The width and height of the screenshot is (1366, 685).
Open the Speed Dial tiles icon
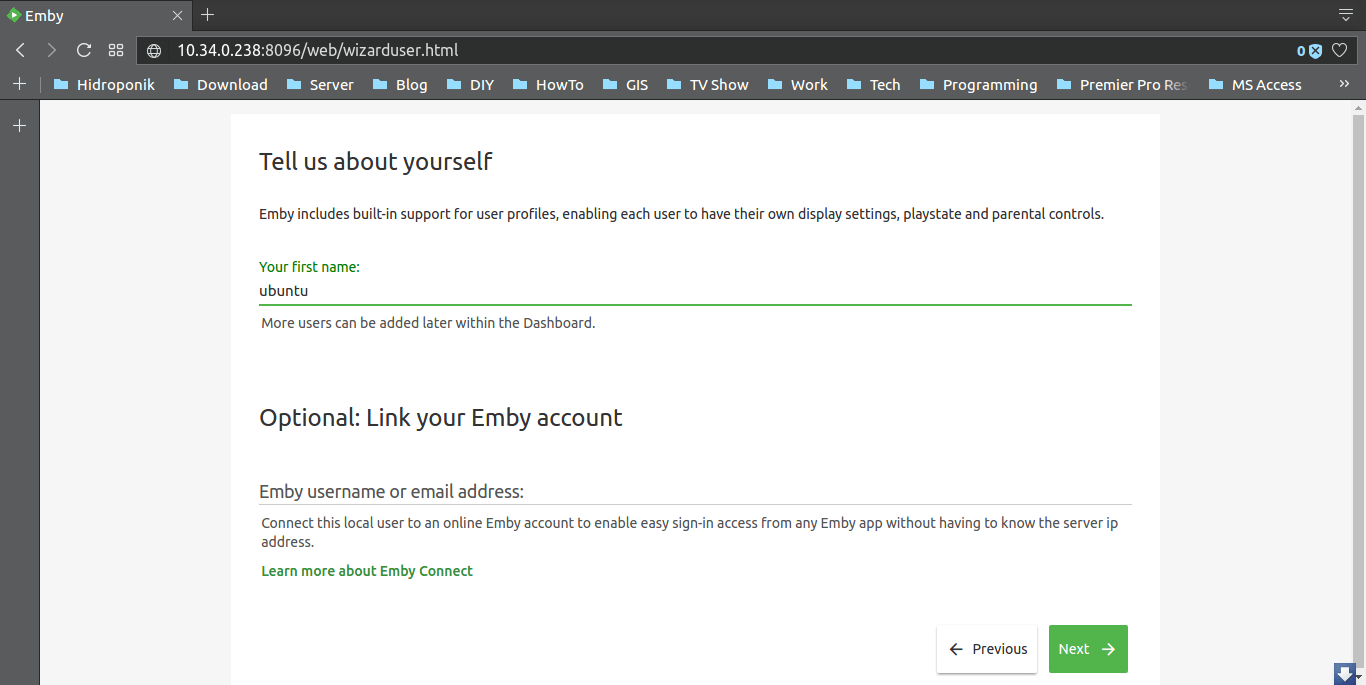(116, 50)
